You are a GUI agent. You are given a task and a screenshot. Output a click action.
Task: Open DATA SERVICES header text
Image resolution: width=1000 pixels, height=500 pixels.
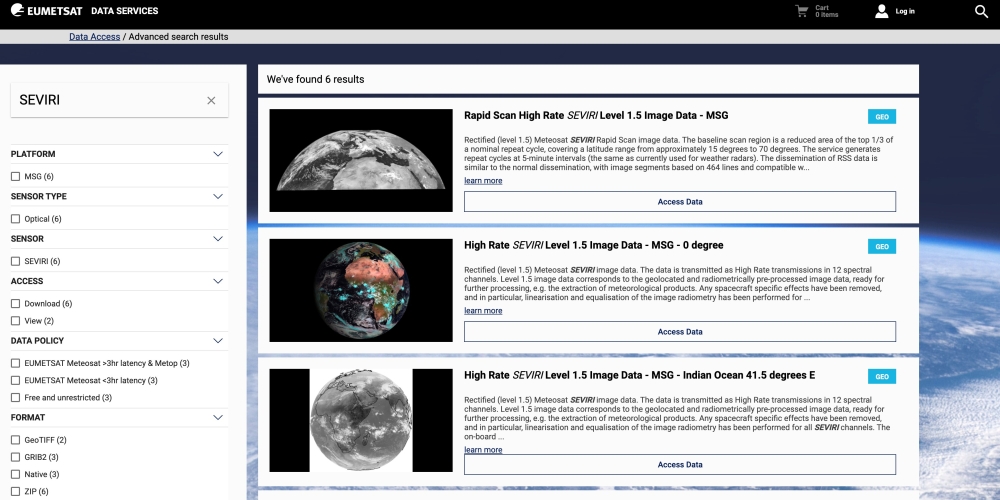point(124,11)
